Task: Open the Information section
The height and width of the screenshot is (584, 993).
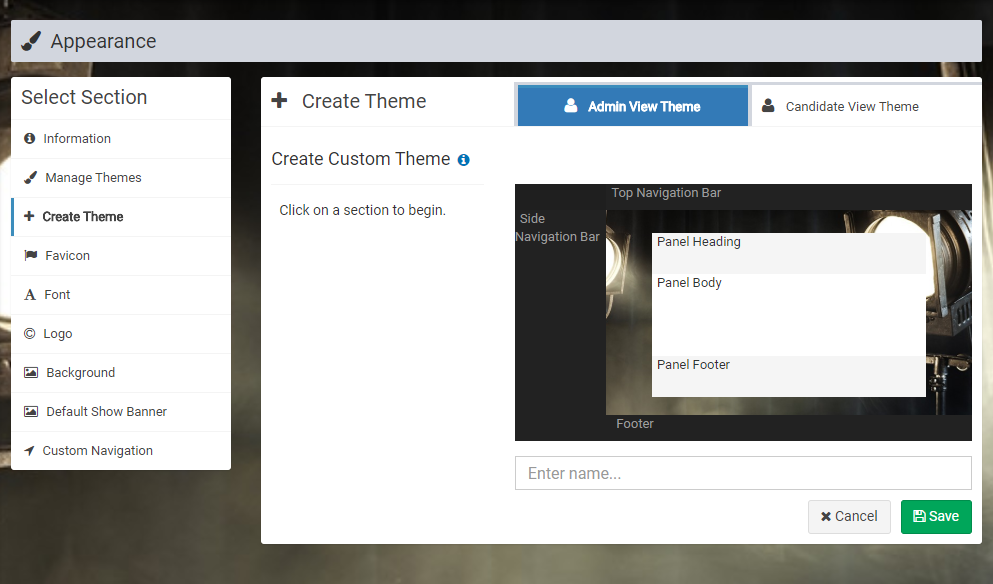Action: 121,139
